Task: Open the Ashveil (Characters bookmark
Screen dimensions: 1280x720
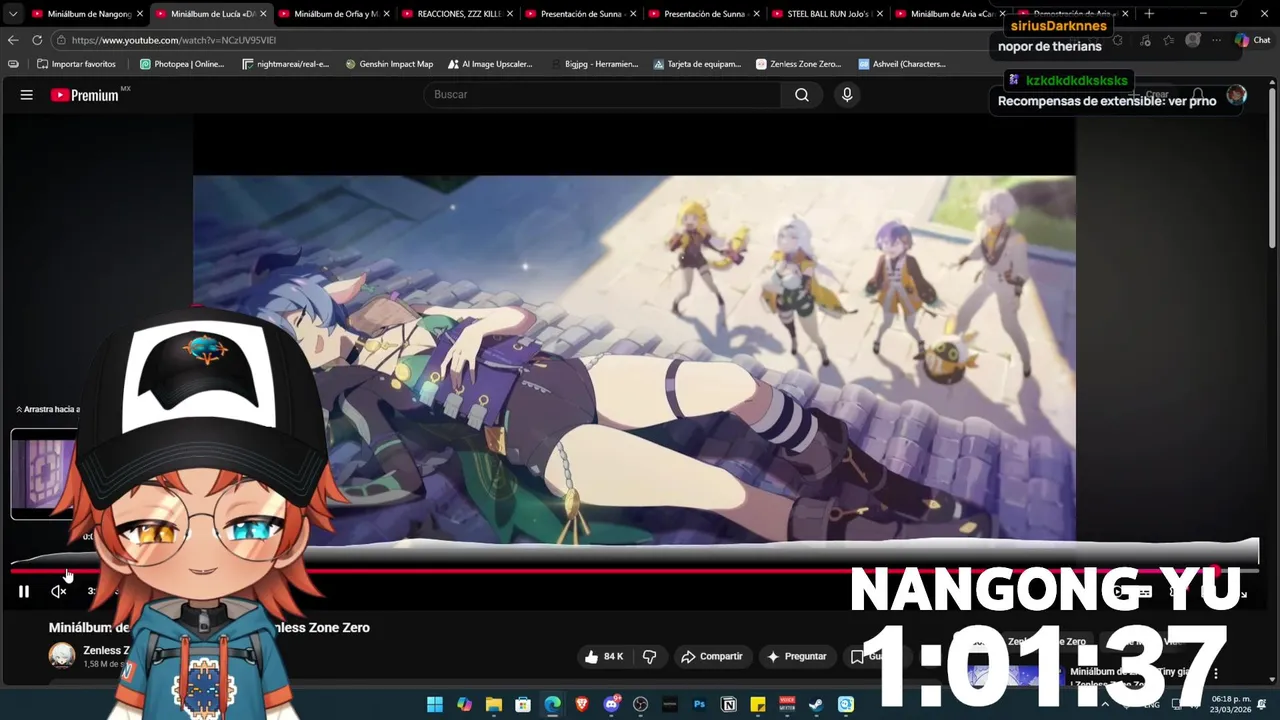Action: (902, 64)
